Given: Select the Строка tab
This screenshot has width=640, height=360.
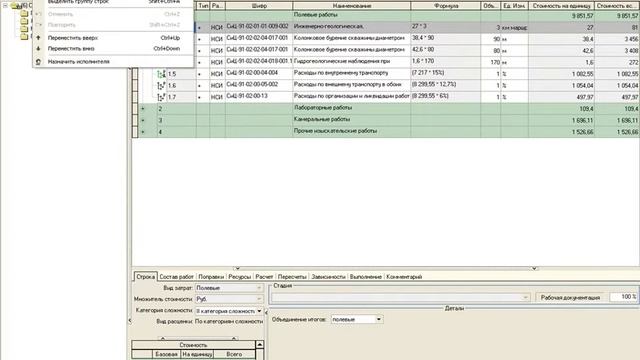Looking at the screenshot, I should [145, 277].
